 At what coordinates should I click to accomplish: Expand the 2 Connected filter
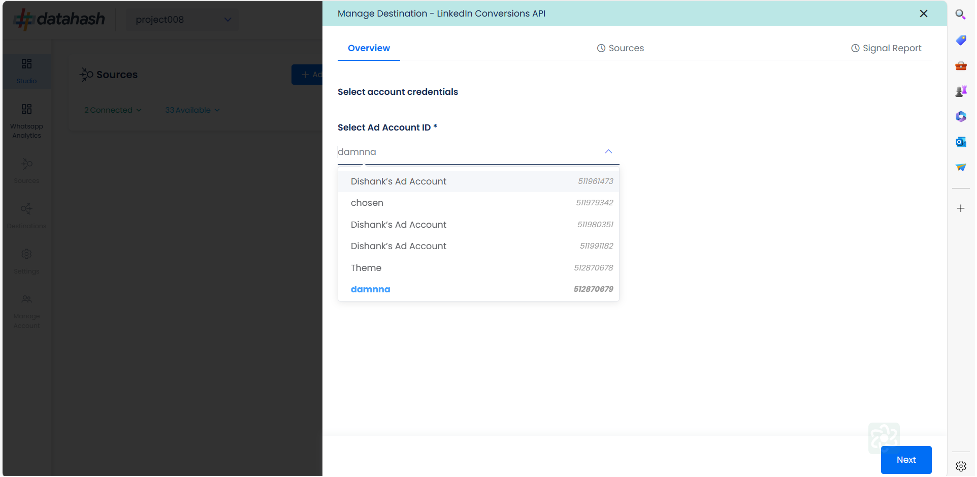click(x=113, y=110)
